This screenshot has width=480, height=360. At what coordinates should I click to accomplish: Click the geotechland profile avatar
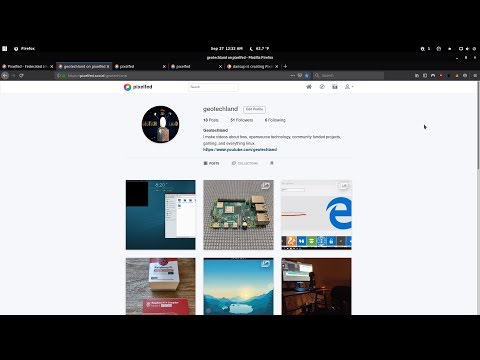tap(160, 124)
